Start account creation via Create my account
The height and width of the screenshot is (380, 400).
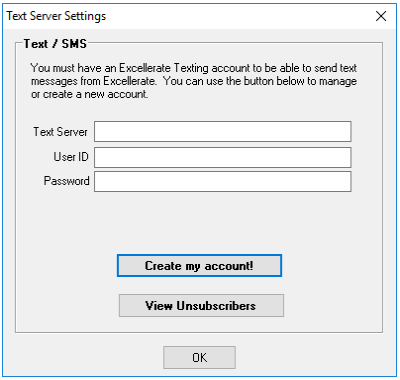pyautogui.click(x=199, y=266)
